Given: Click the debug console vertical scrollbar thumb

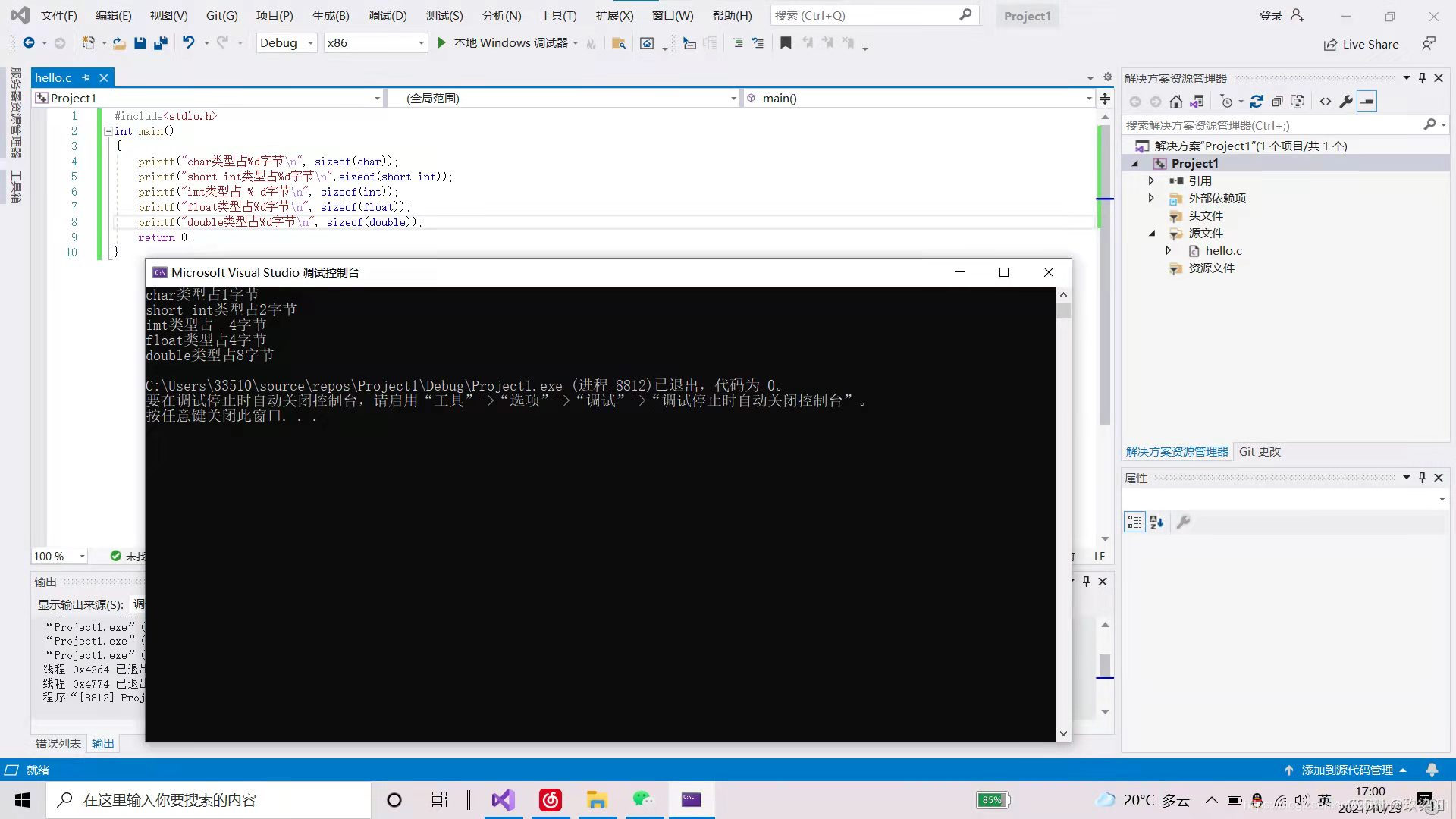Looking at the screenshot, I should [1063, 311].
